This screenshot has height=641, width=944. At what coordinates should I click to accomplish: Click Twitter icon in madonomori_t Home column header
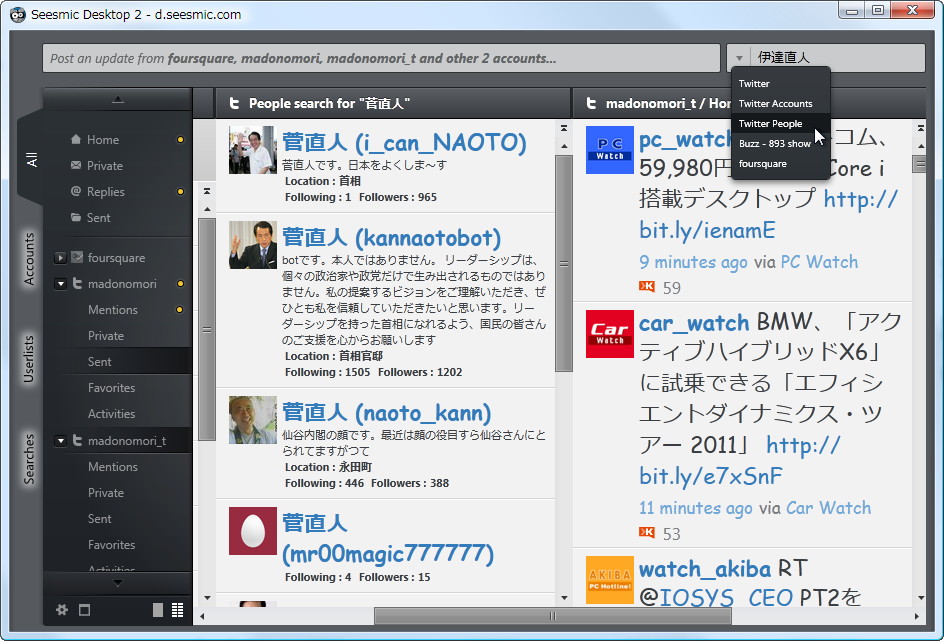pos(591,104)
